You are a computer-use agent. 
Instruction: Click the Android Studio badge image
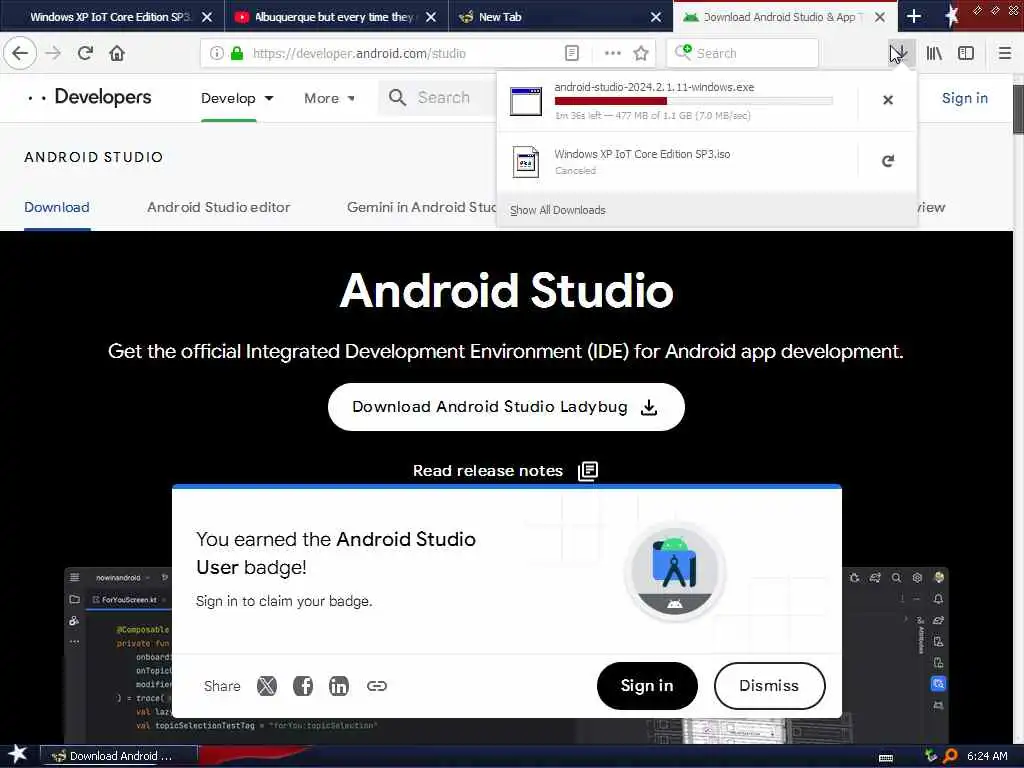(x=675, y=573)
